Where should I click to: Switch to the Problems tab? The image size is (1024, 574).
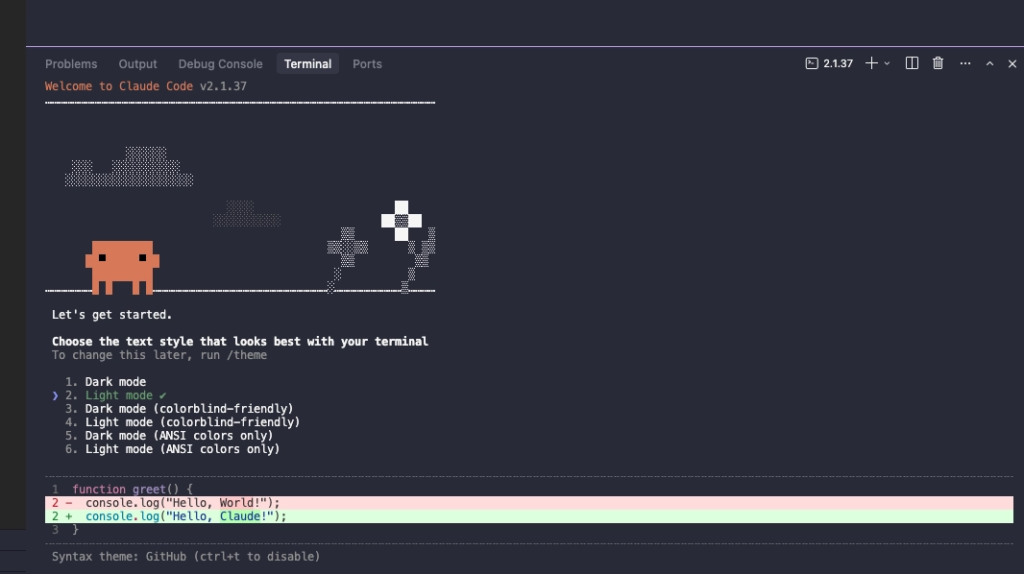(71, 64)
